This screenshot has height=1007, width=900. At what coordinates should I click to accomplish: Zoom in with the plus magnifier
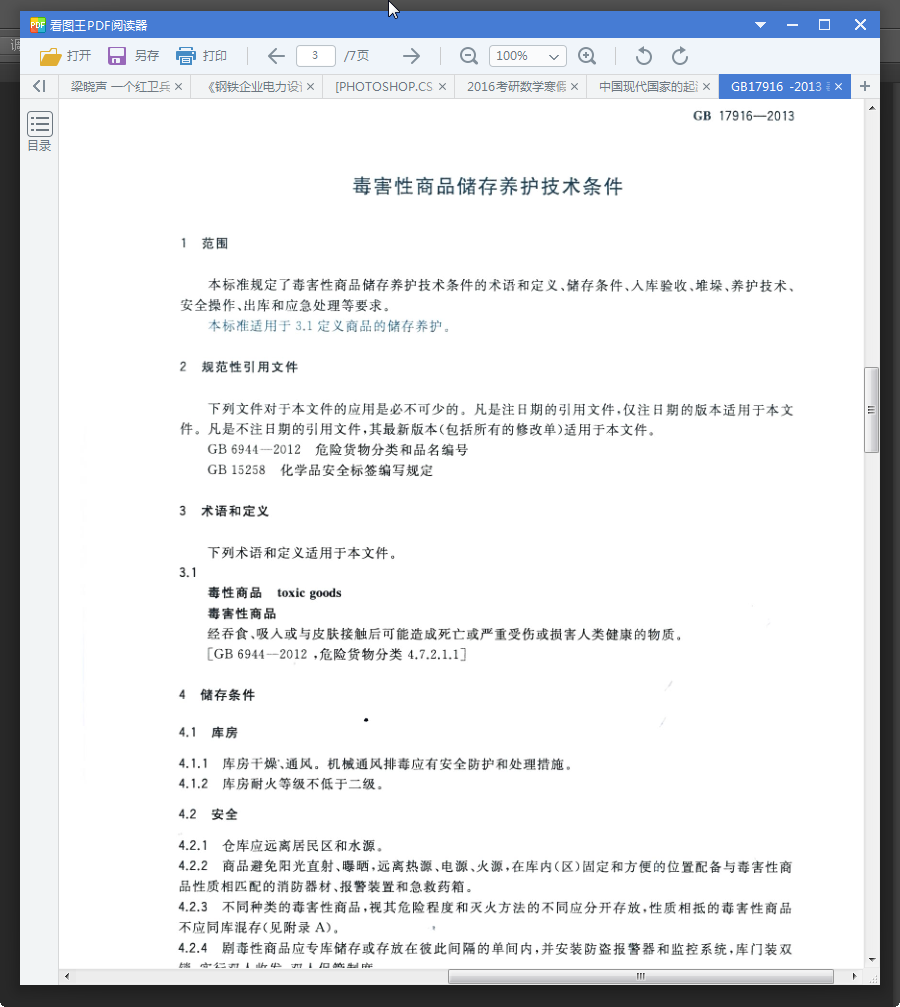click(x=587, y=56)
